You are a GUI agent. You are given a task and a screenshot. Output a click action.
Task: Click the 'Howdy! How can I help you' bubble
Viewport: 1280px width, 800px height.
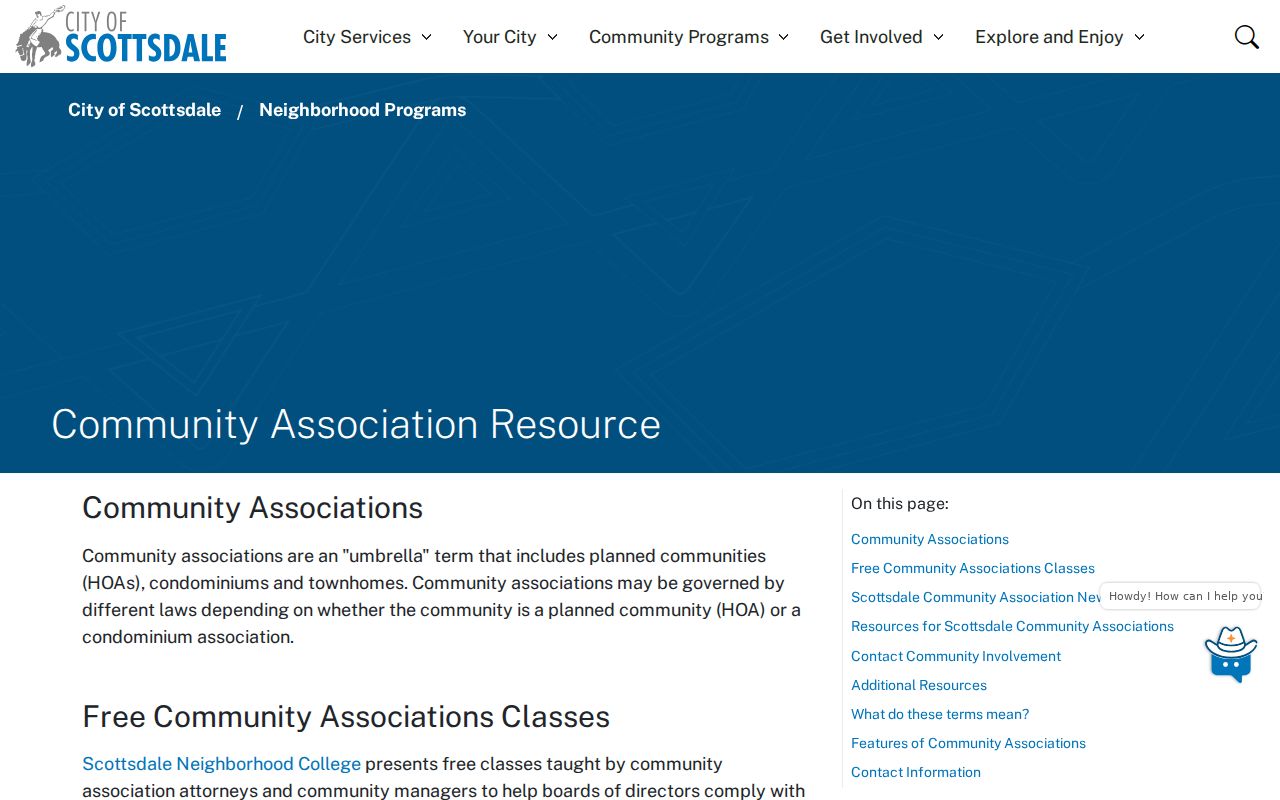click(1181, 596)
